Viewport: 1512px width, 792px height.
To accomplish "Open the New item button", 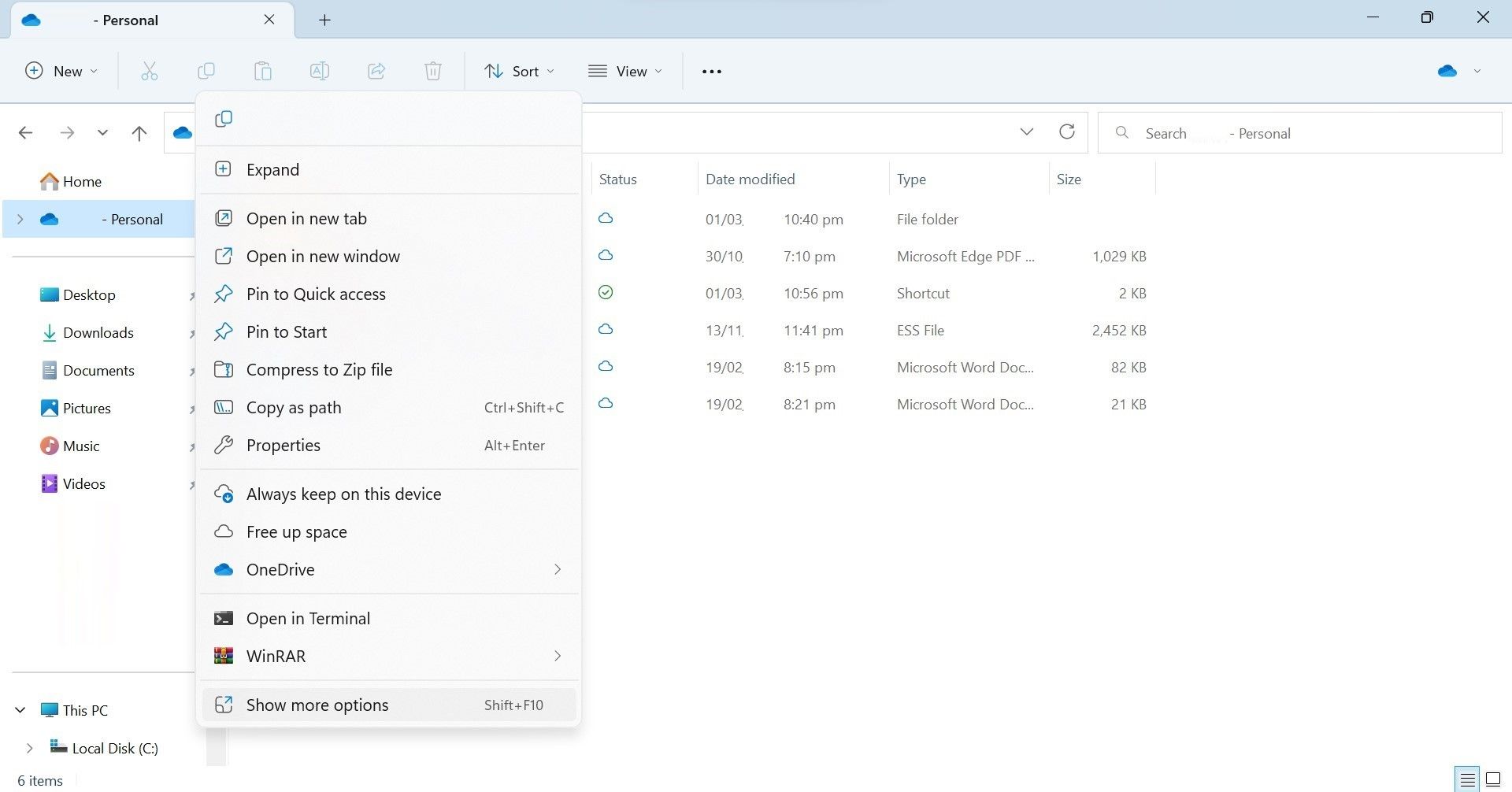I will click(61, 72).
